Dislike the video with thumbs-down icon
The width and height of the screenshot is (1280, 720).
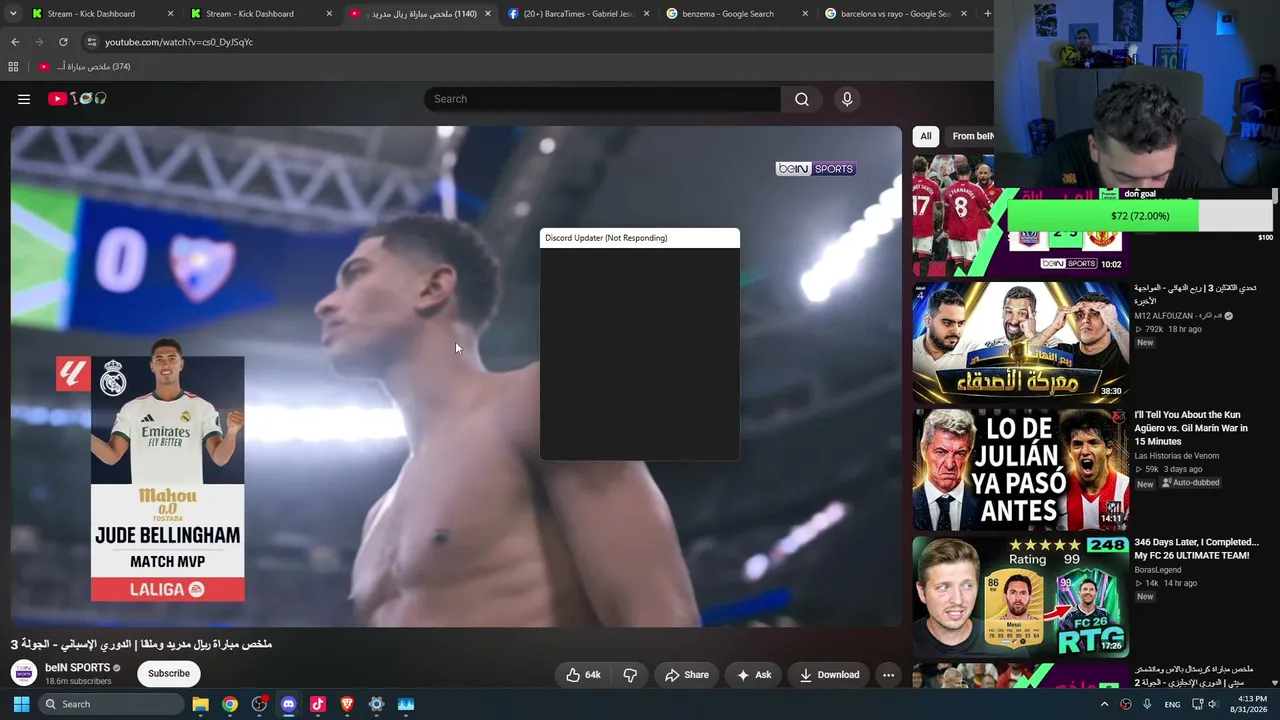click(630, 675)
